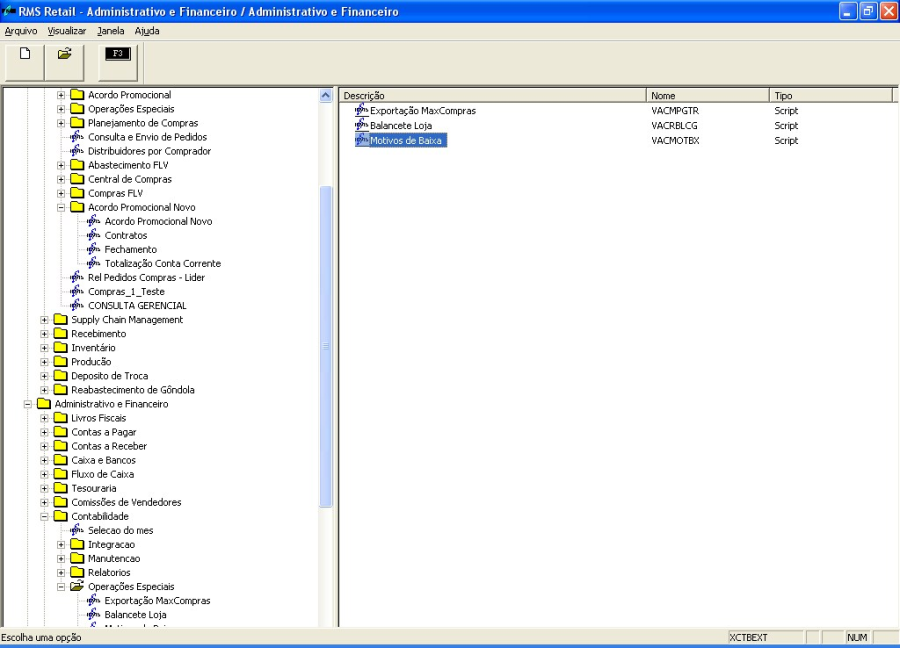The image size is (900, 648).
Task: Click VACRBLCG name cell
Action: (x=674, y=126)
